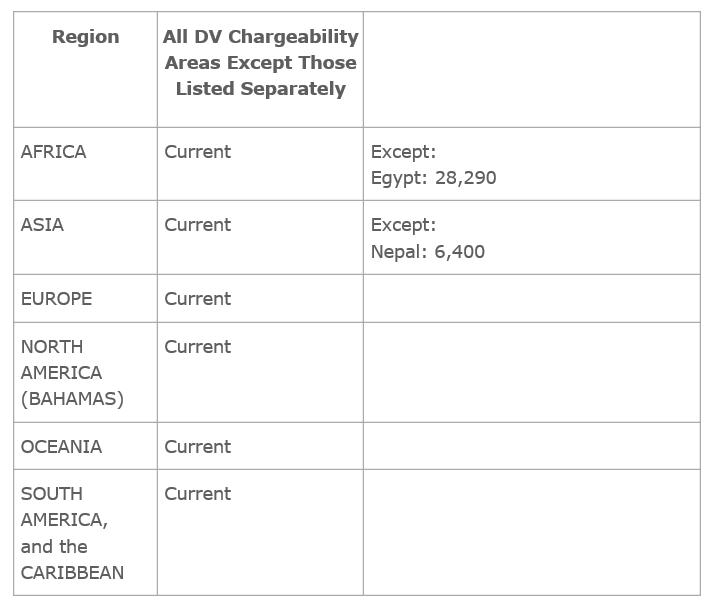Click the empty exception cell for EUROPE
Screen dimensions: 720x609
[x=532, y=299]
